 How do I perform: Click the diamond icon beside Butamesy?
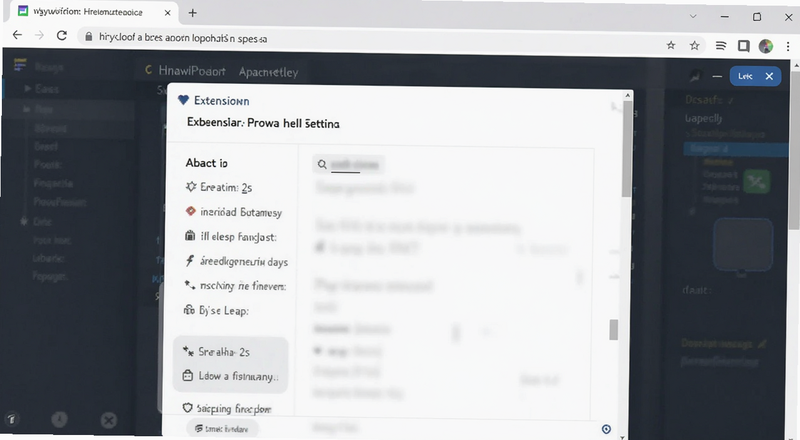click(x=191, y=211)
